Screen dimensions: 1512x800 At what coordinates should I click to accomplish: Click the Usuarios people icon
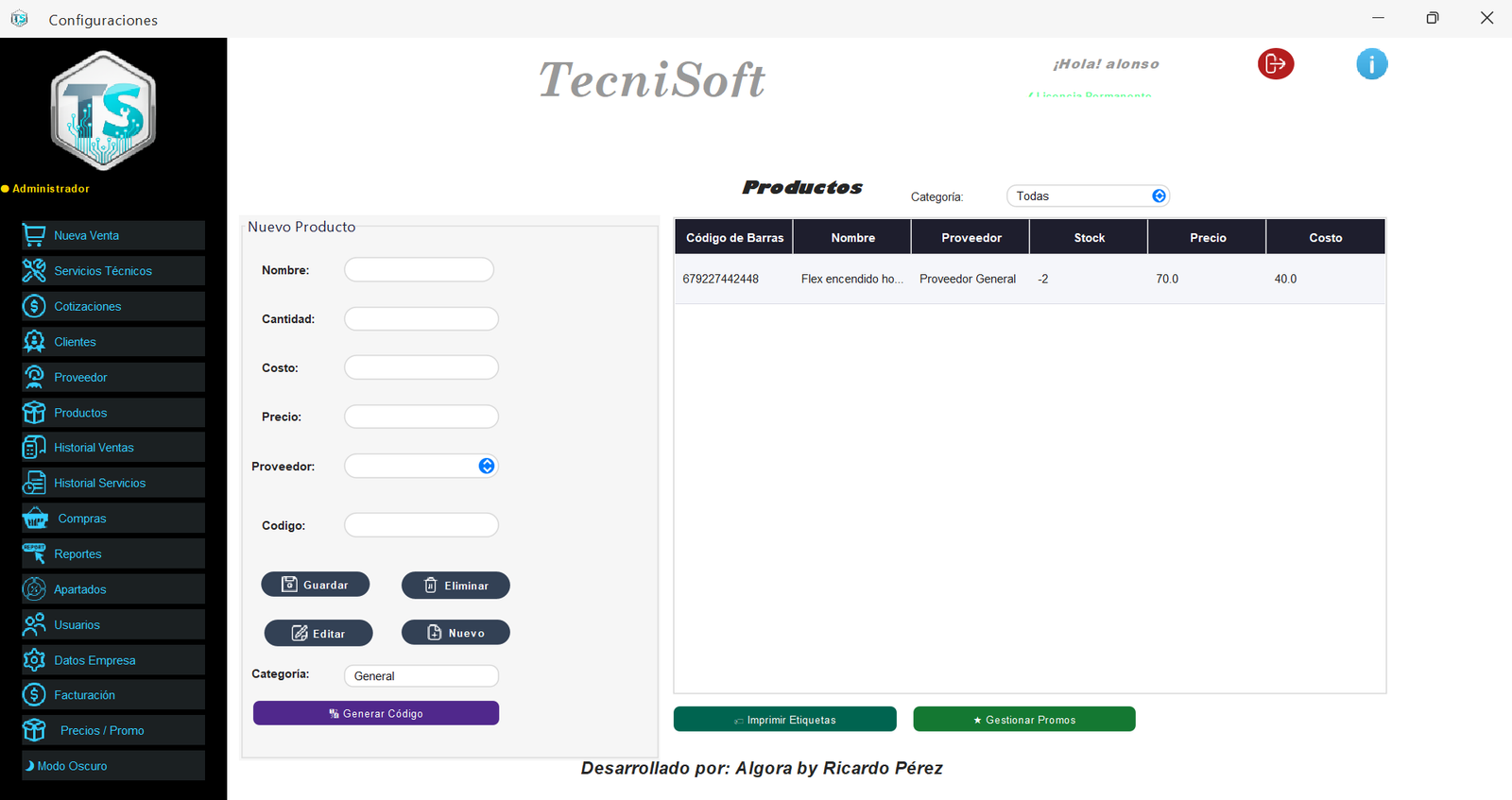[34, 624]
